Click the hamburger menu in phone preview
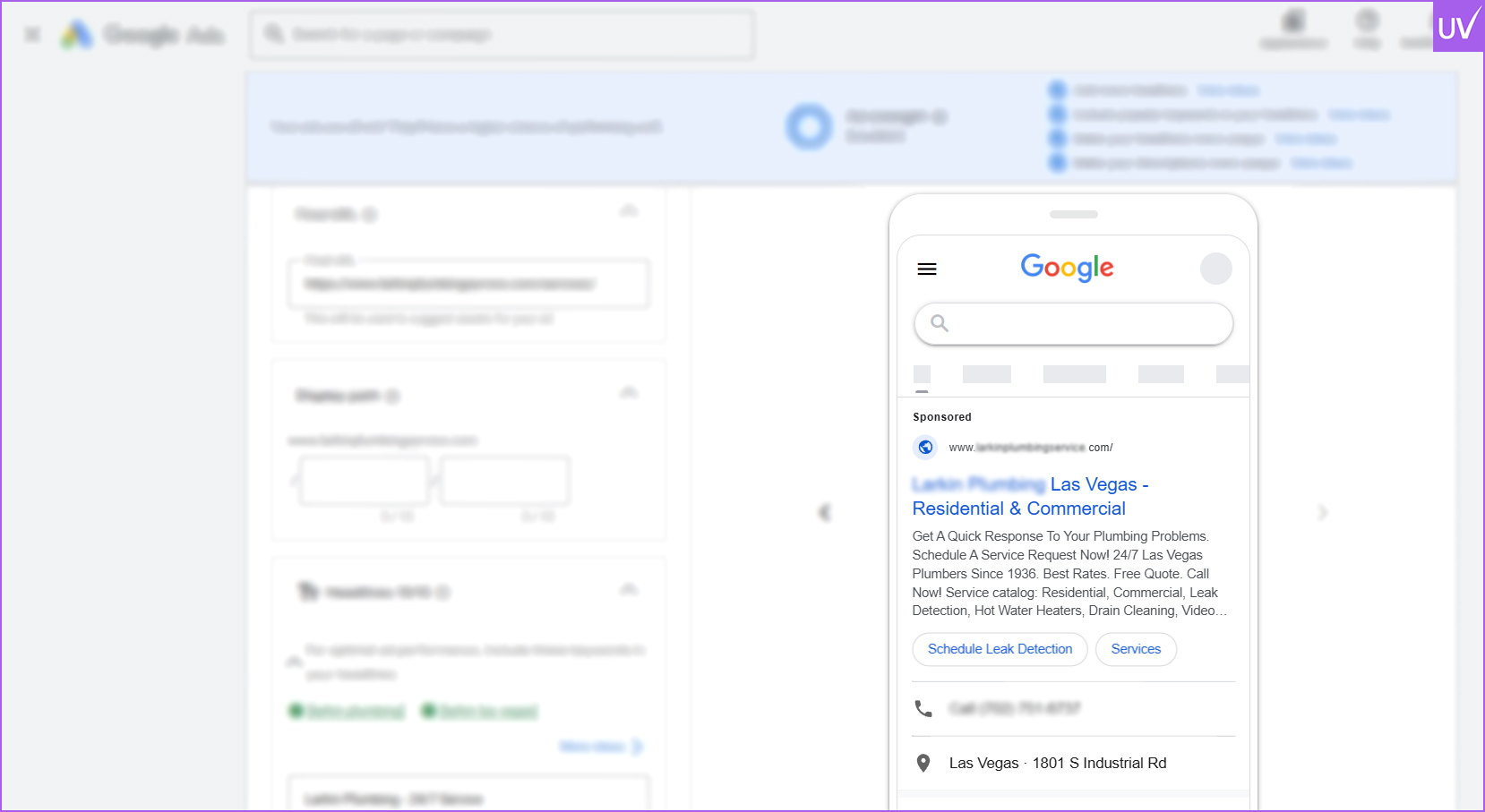The image size is (1485, 812). tap(927, 269)
